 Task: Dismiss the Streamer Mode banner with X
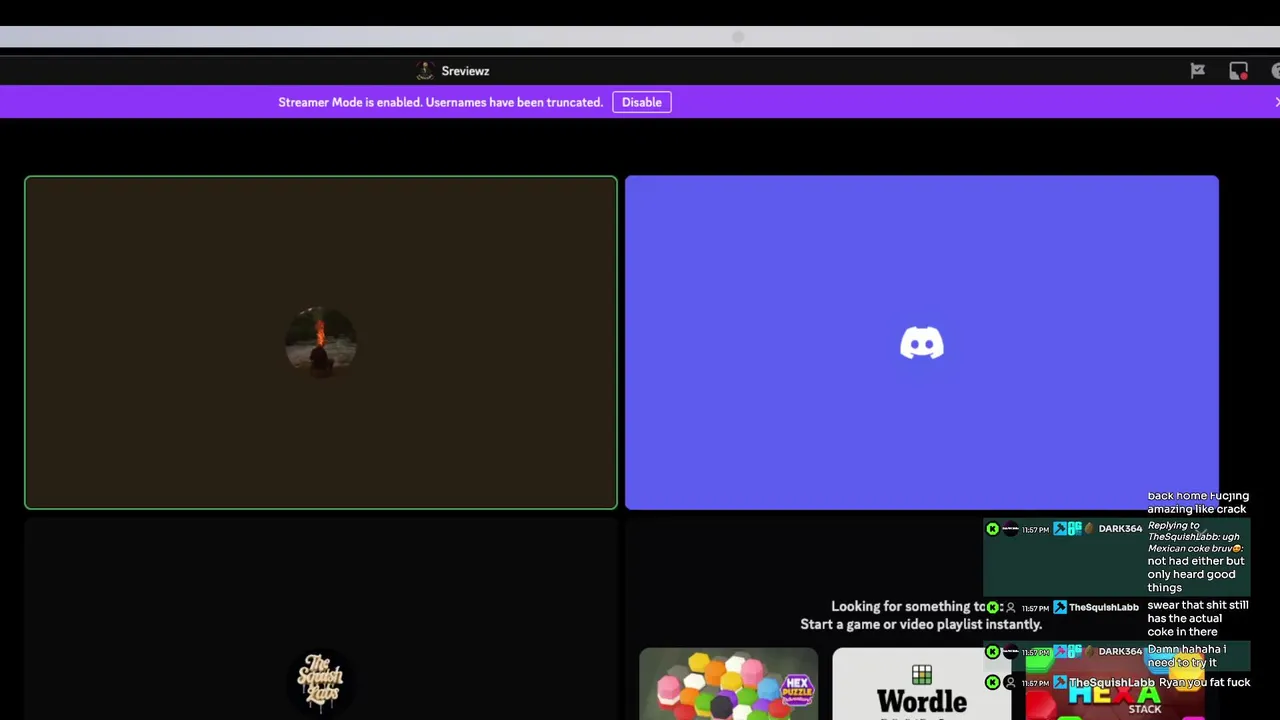pos(1276,102)
